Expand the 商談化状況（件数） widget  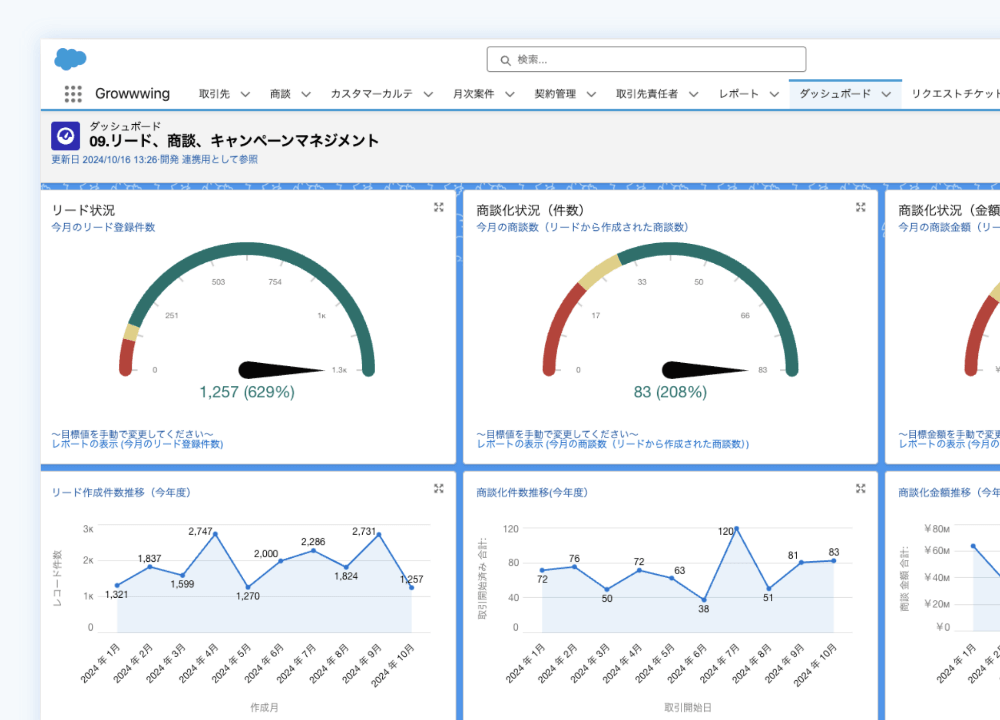[860, 207]
